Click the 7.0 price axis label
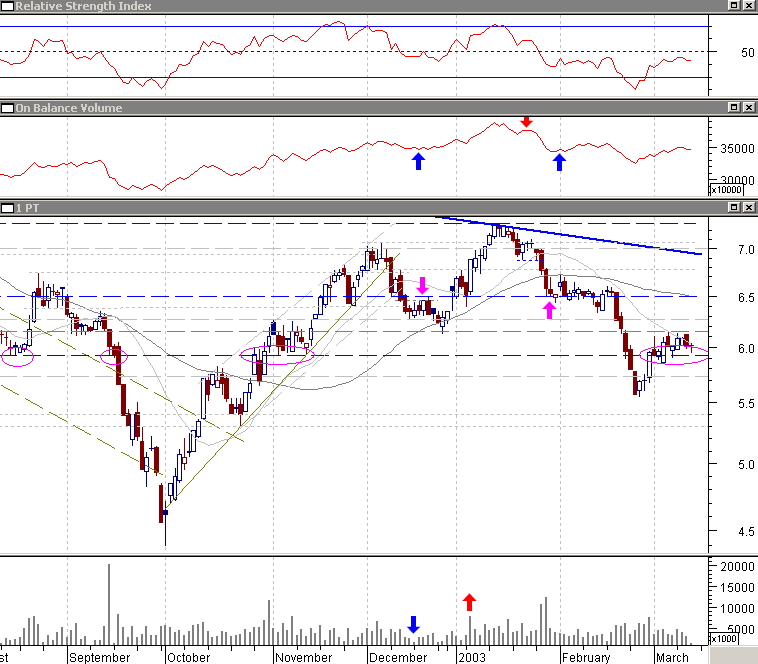The height and width of the screenshot is (664, 758). (x=746, y=249)
